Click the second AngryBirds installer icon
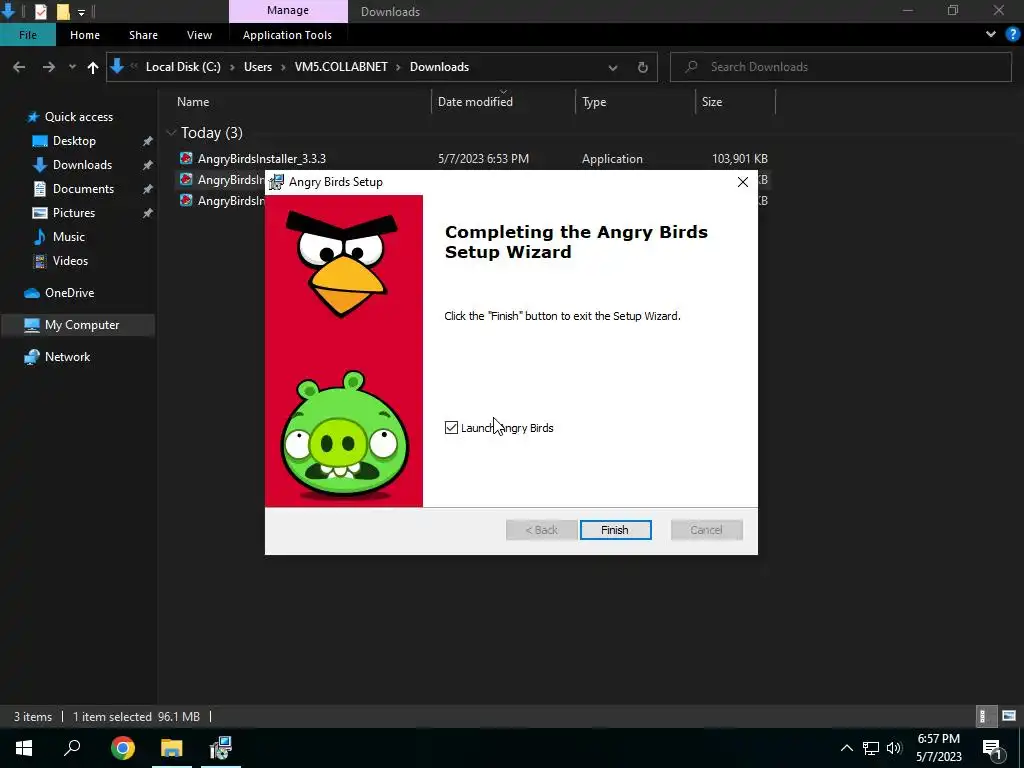 coord(186,179)
